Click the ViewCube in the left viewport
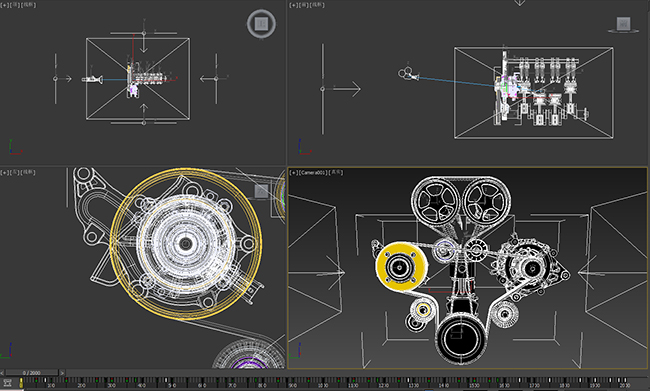 tap(261, 191)
